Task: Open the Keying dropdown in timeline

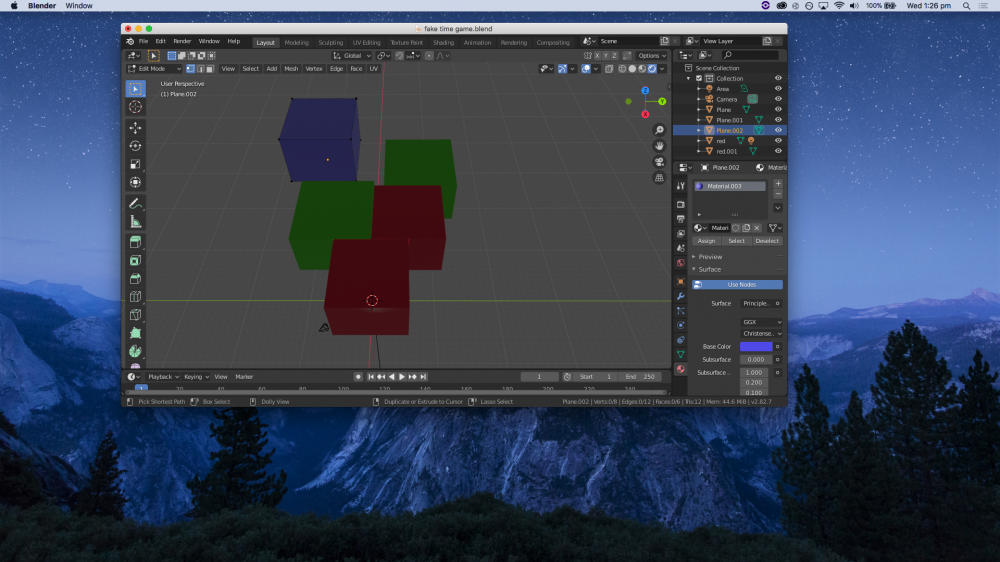Action: tap(196, 377)
